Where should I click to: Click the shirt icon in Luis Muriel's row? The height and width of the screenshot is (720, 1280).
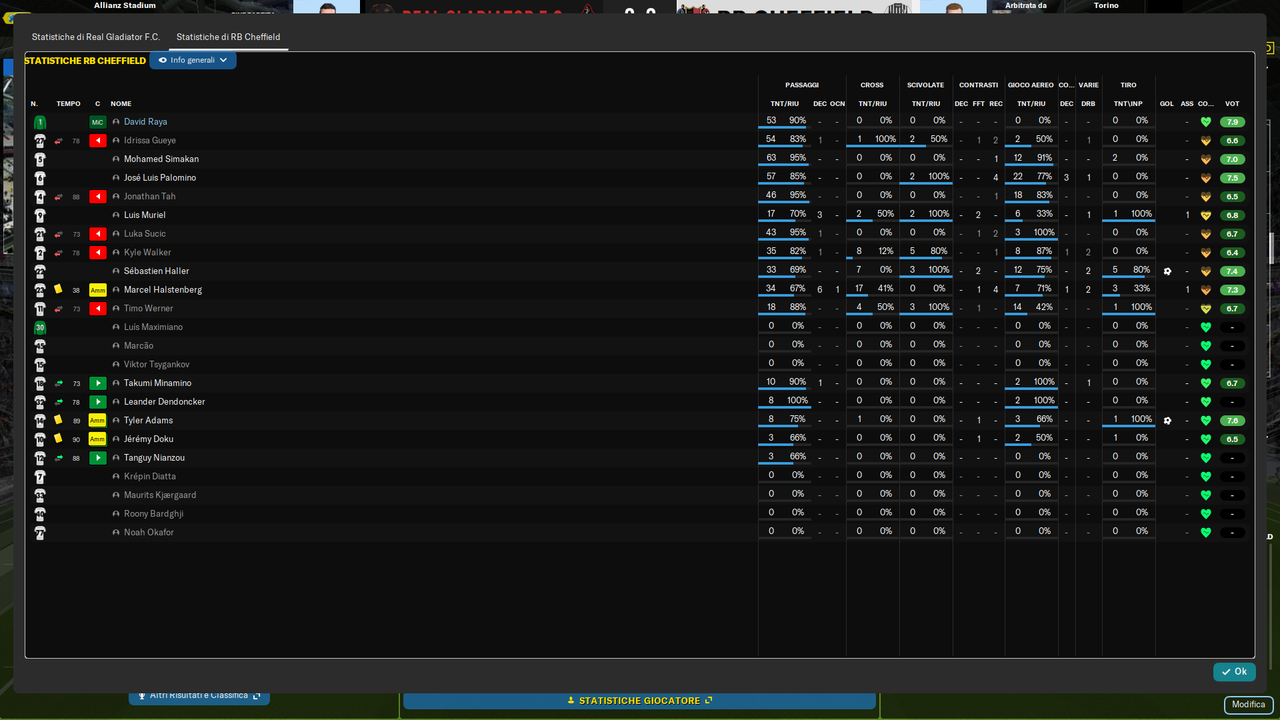40,215
